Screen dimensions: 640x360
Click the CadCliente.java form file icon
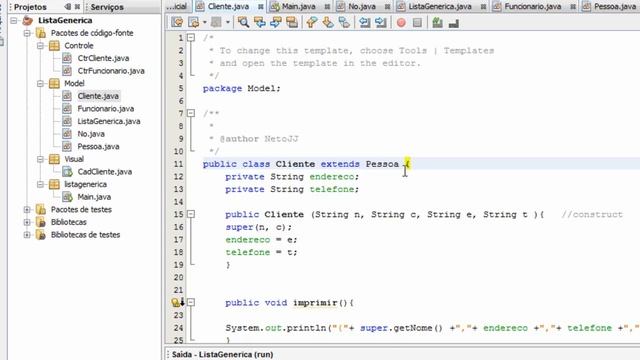(x=67, y=171)
